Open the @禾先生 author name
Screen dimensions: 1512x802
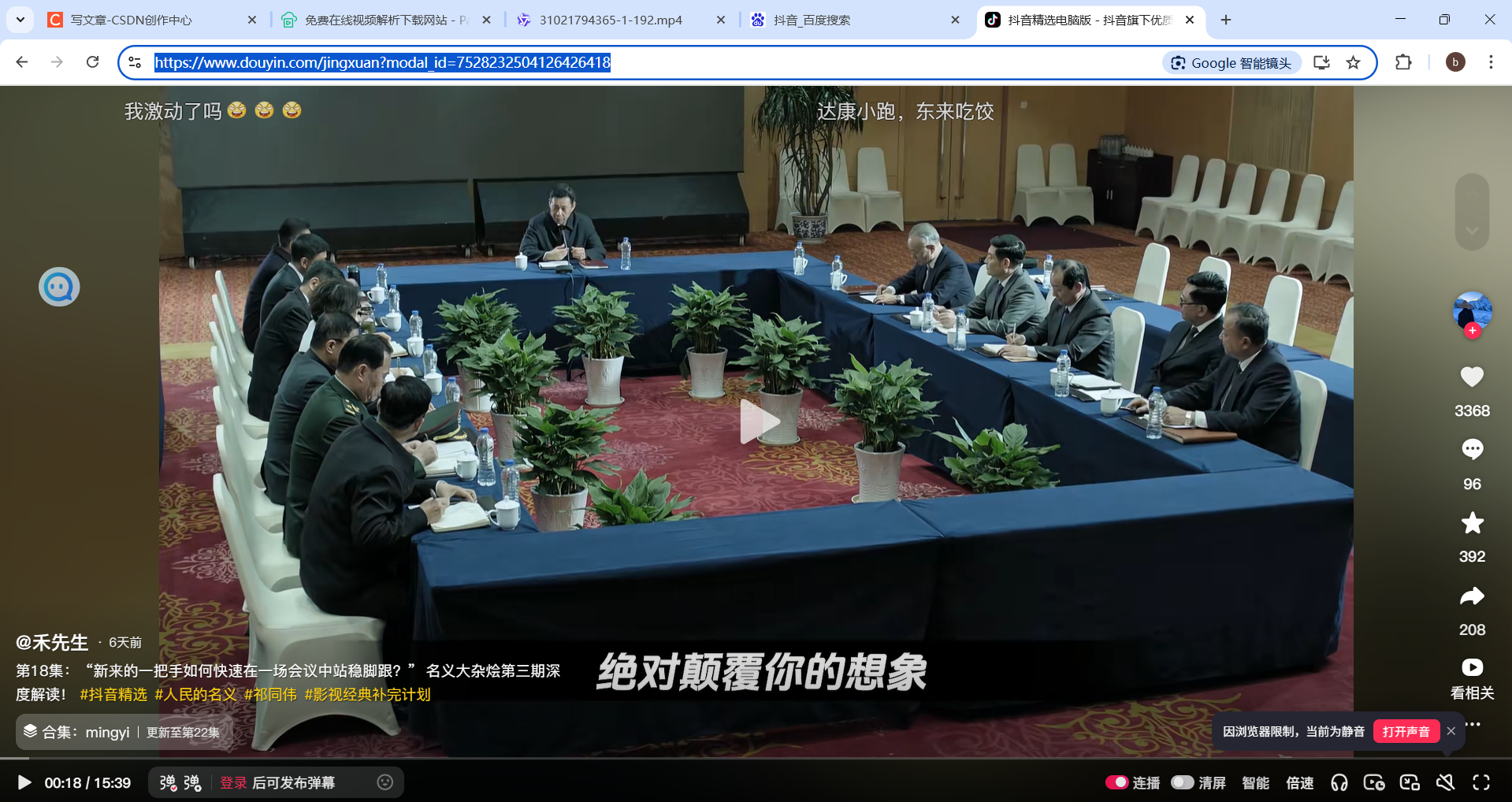[x=52, y=642]
